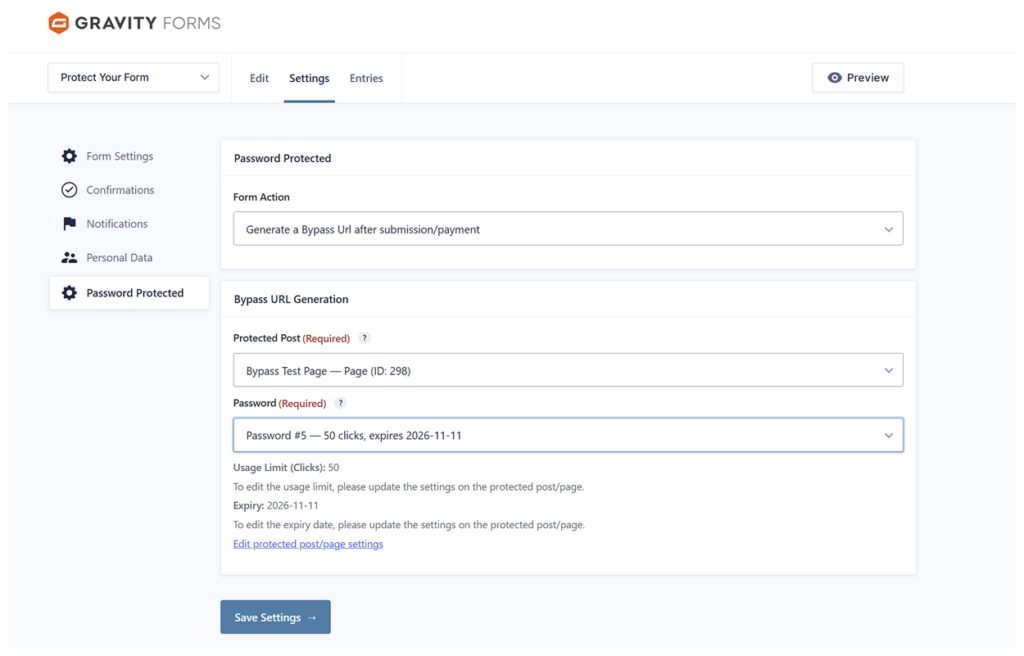Click the Personal Data people icon
The image size is (1024, 656).
(x=69, y=258)
